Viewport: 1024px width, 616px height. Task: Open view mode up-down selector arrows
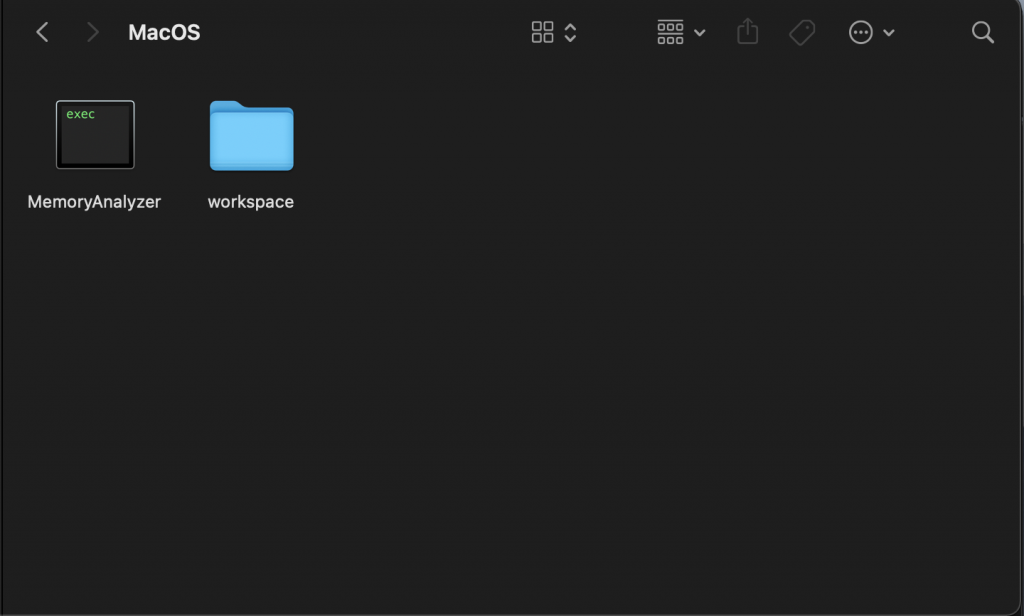click(570, 33)
